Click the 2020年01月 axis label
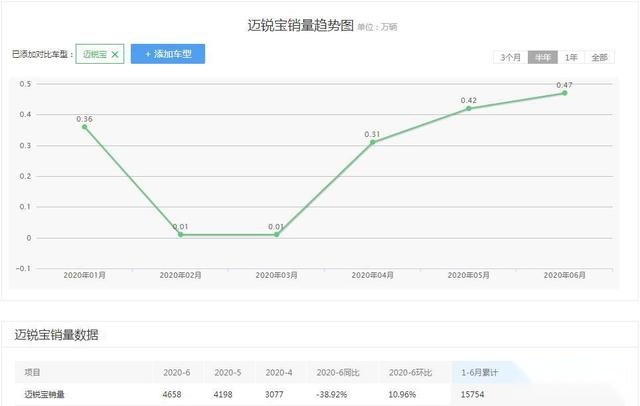Screen dimensions: 640x406 pos(84,275)
